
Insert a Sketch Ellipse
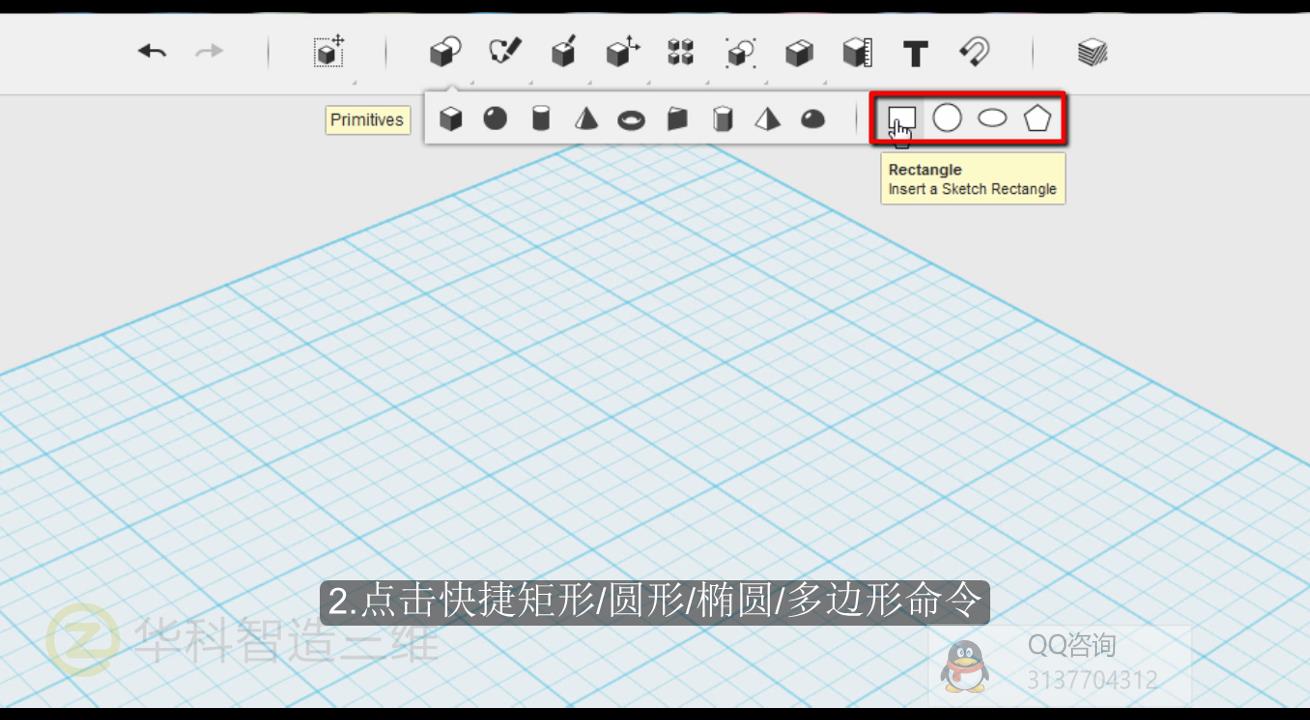click(x=992, y=118)
